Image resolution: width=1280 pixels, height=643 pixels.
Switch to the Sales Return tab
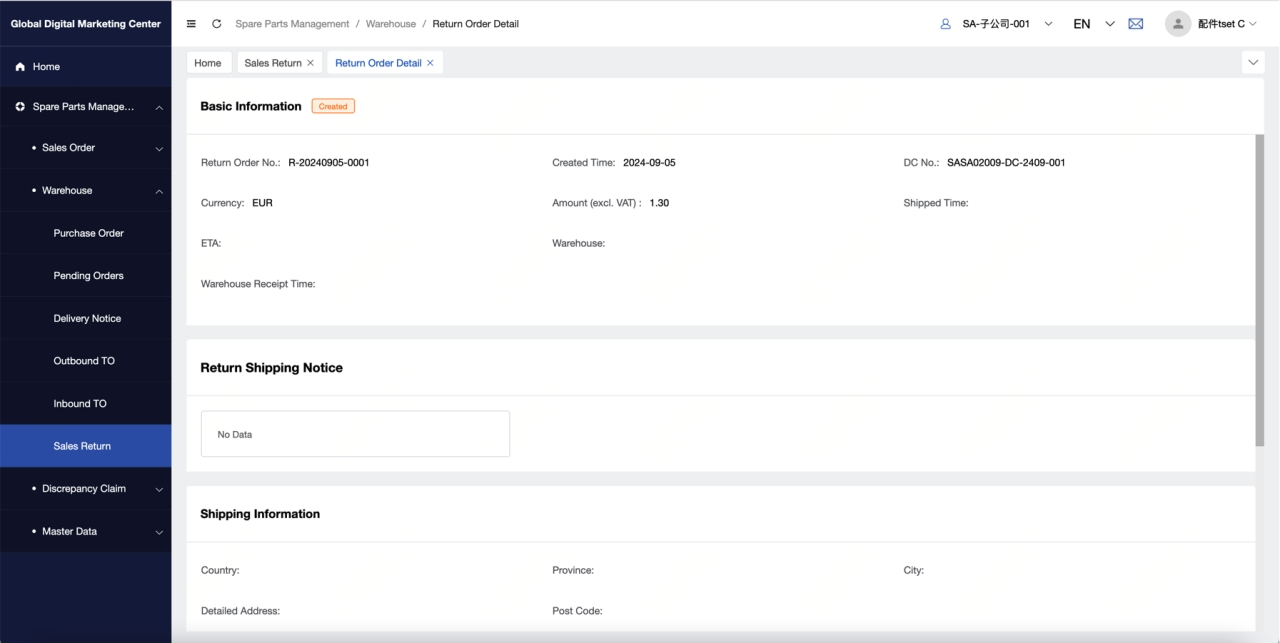(x=273, y=63)
